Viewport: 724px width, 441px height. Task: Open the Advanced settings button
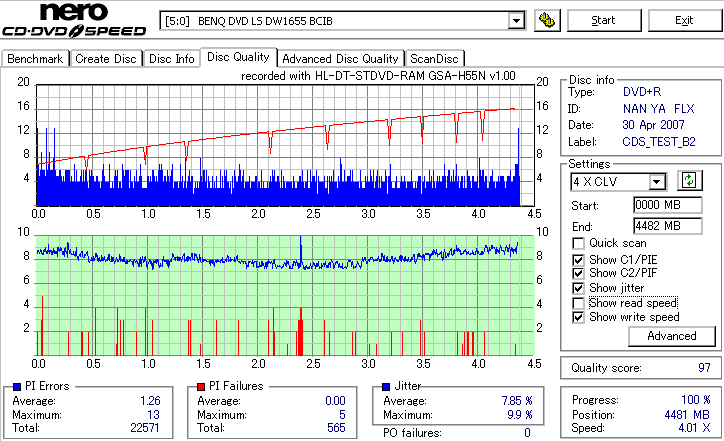672,336
